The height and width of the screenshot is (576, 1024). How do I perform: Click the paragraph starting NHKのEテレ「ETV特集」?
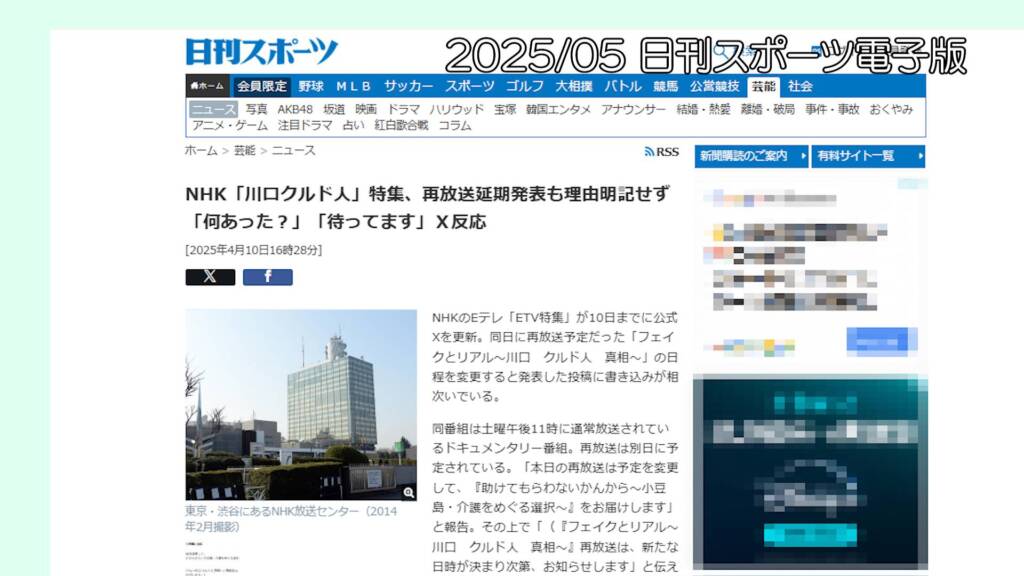[555, 357]
